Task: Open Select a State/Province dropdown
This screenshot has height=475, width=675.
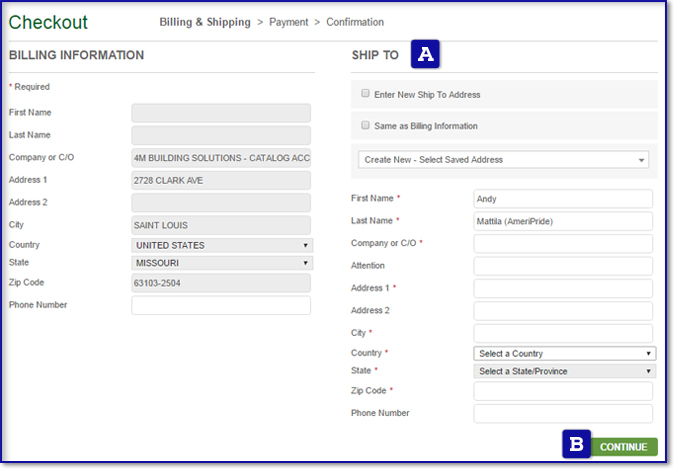Action: point(564,371)
